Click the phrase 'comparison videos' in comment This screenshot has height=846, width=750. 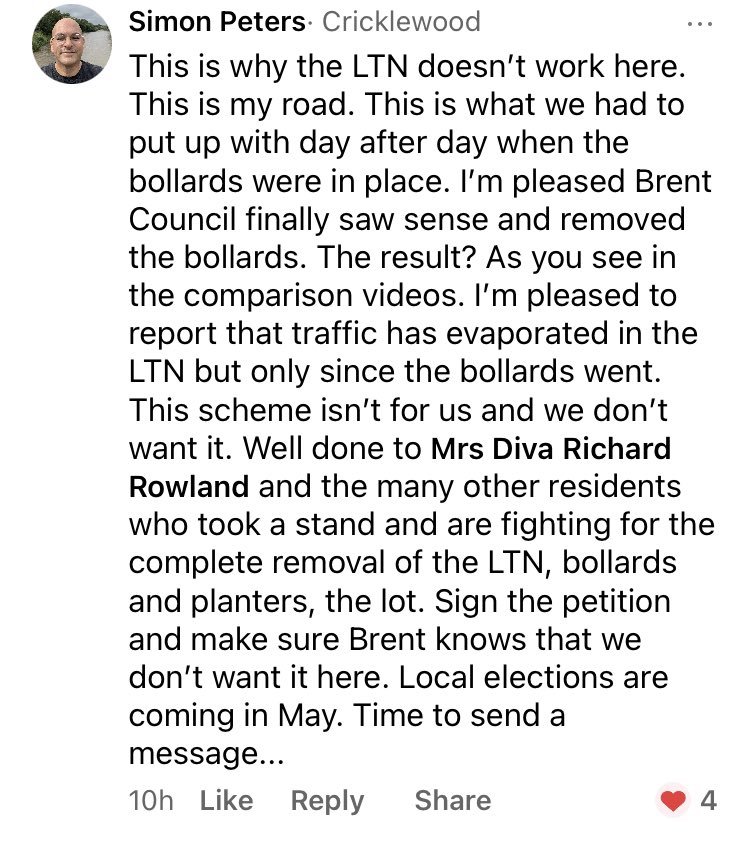(324, 296)
